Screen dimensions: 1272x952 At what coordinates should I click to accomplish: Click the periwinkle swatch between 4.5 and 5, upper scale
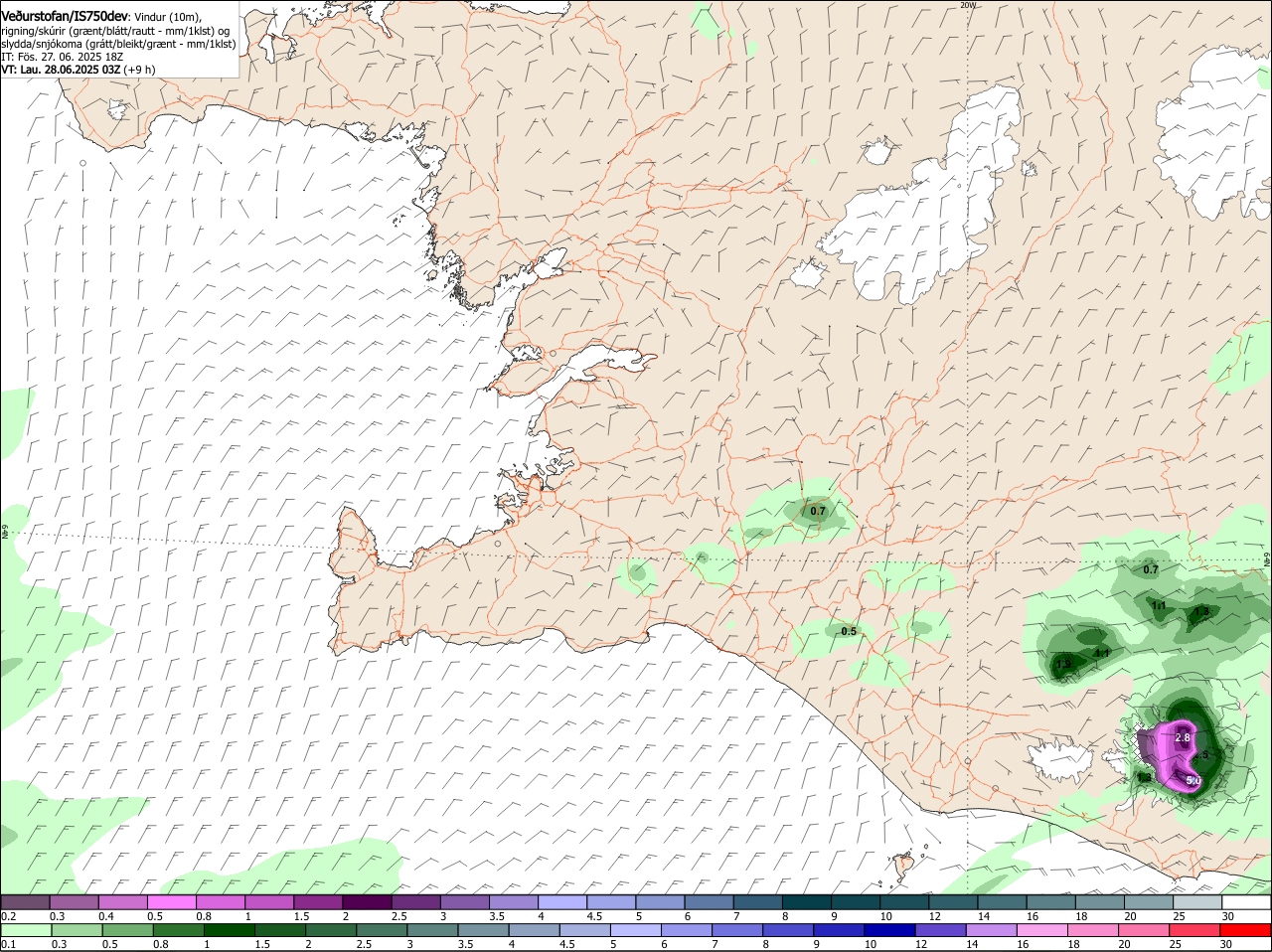pos(611,902)
